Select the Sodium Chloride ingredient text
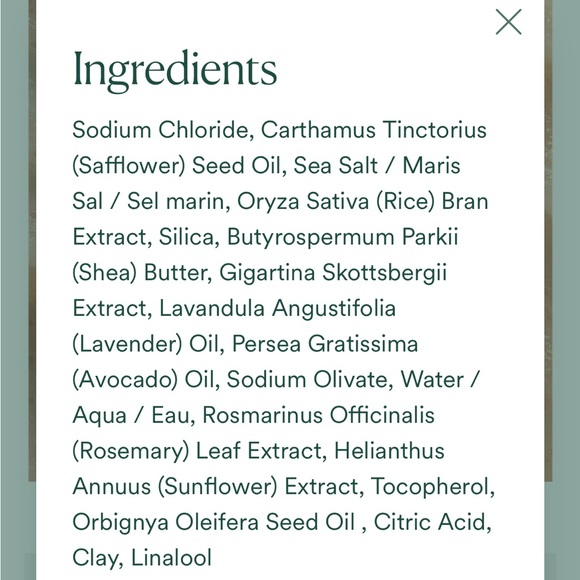This screenshot has height=580, width=580. [x=161, y=130]
